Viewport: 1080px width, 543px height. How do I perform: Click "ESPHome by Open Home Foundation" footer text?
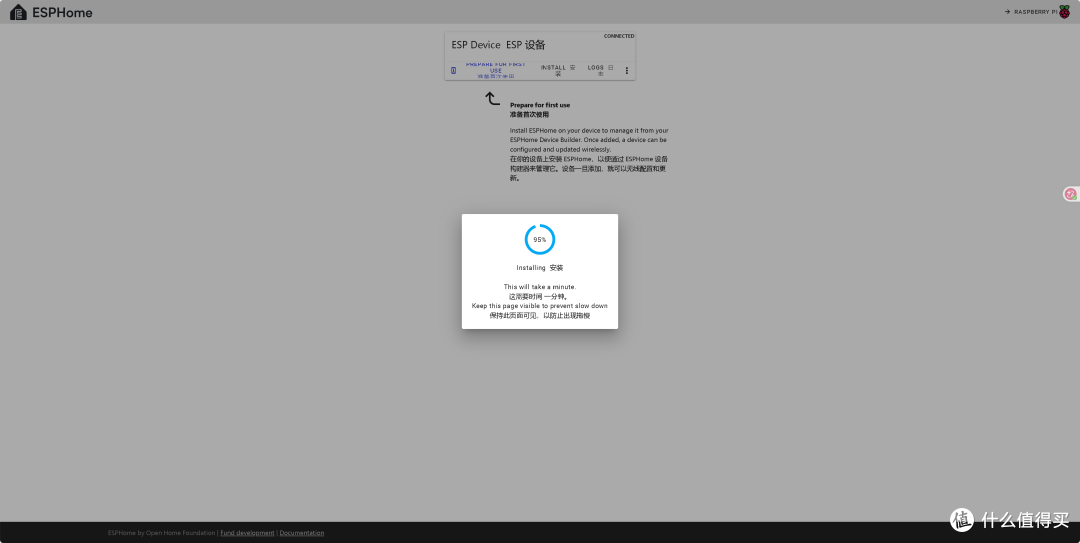161,533
